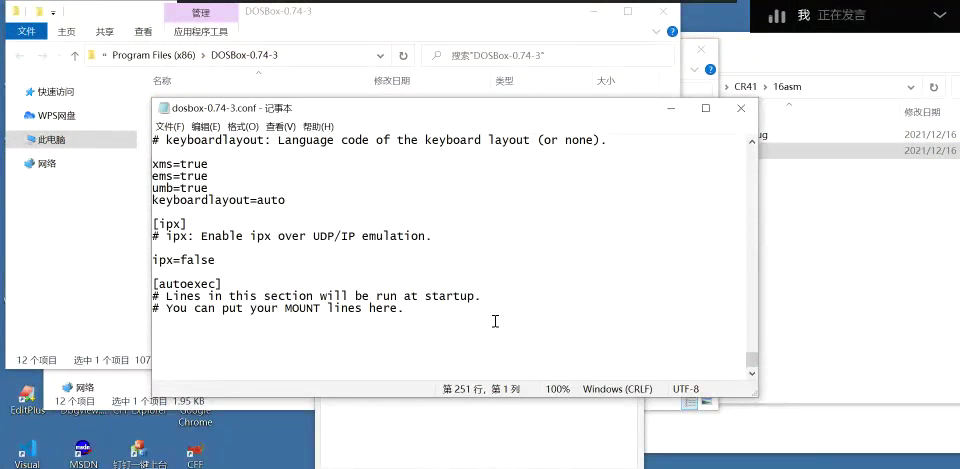
Task: Switch to the 主页 ribbon tab
Action: (x=66, y=32)
